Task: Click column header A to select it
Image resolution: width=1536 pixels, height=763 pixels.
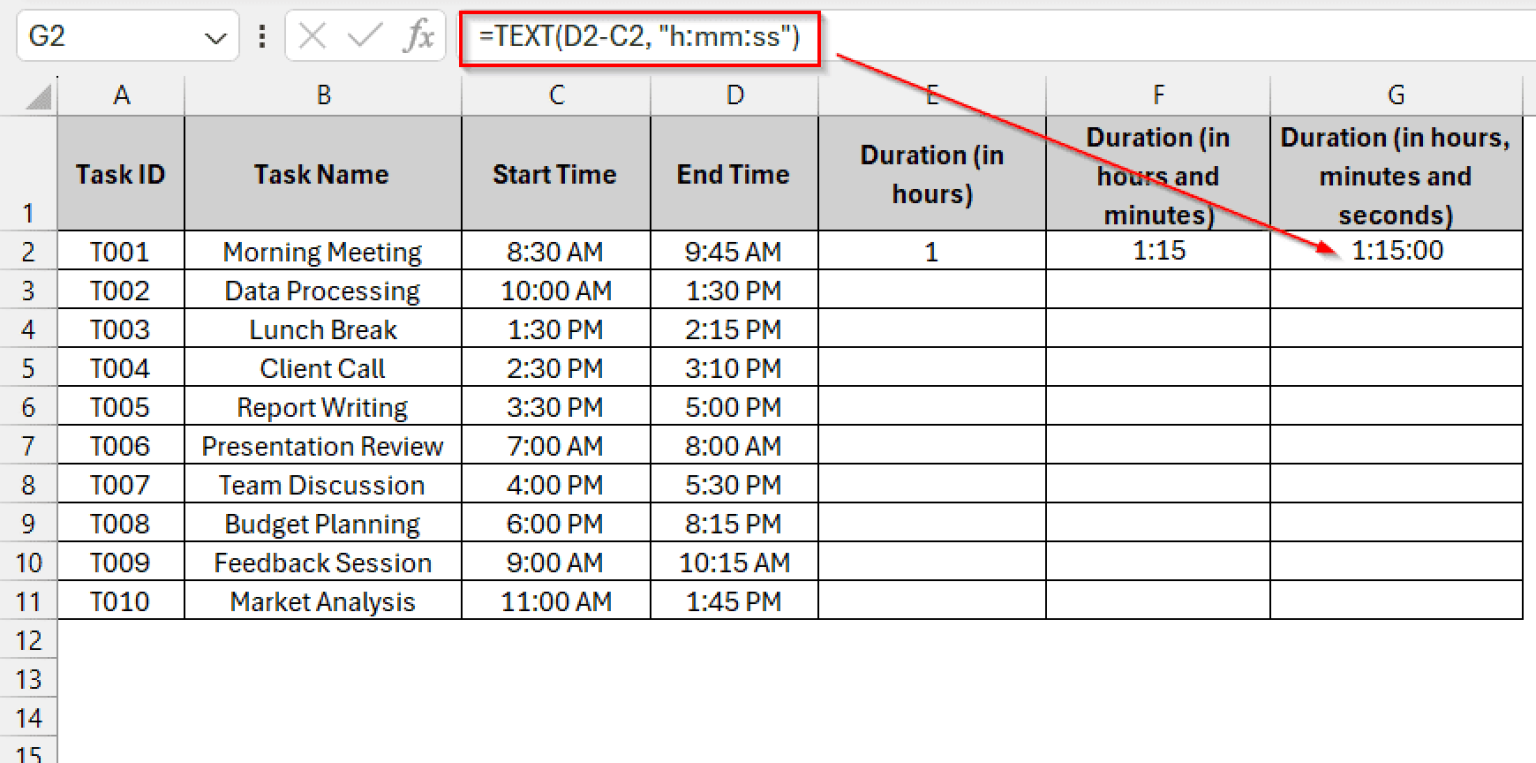Action: 121,95
